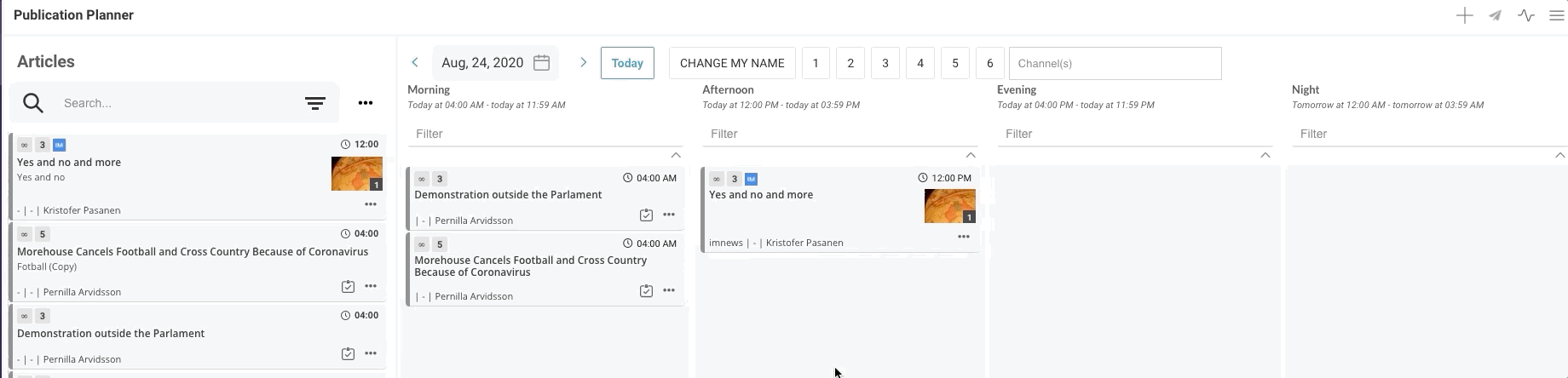This screenshot has width=1568, height=378.
Task: Click the article filter lines icon
Action: coord(314,103)
